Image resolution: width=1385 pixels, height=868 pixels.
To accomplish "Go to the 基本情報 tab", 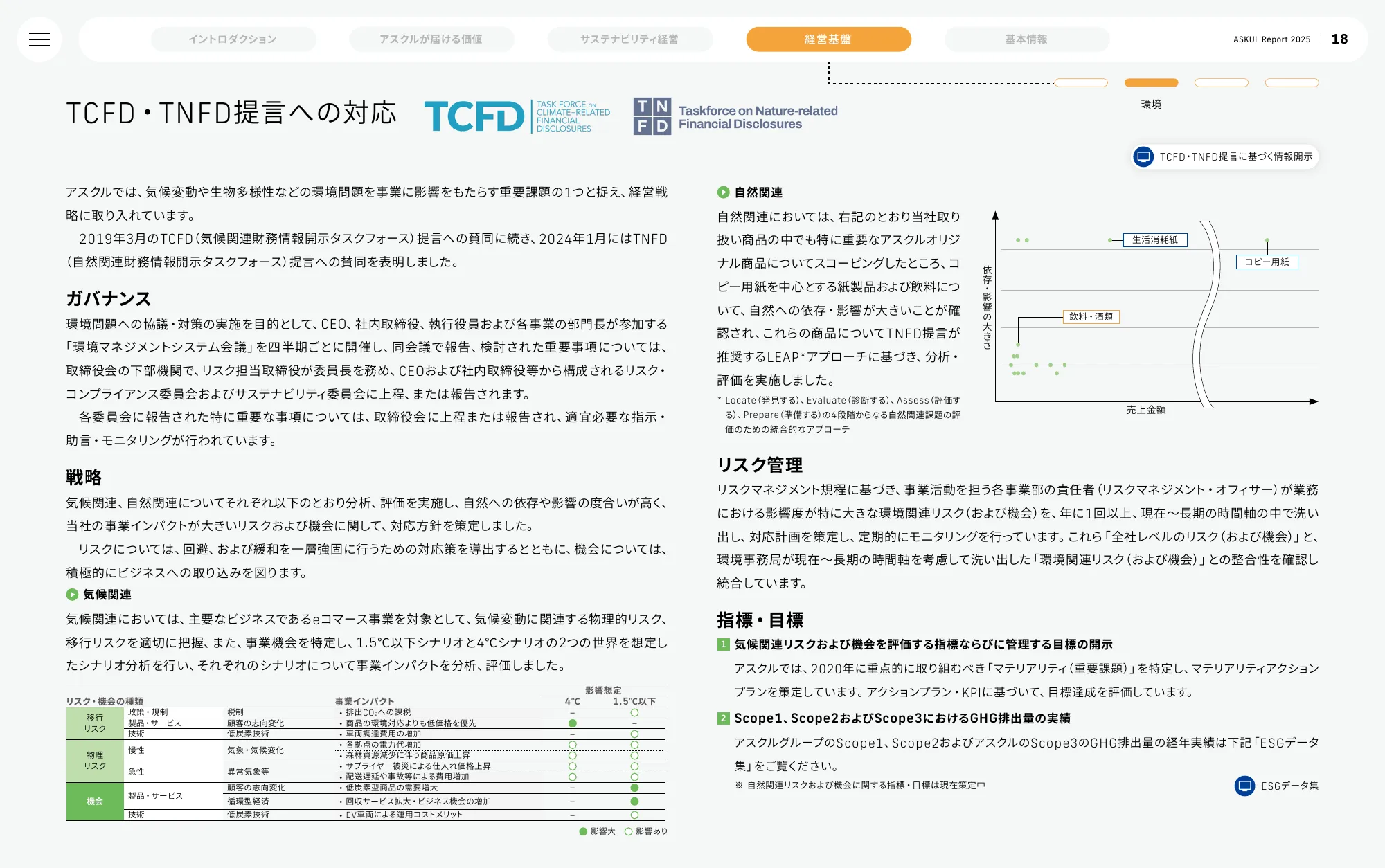I will click(x=1027, y=39).
